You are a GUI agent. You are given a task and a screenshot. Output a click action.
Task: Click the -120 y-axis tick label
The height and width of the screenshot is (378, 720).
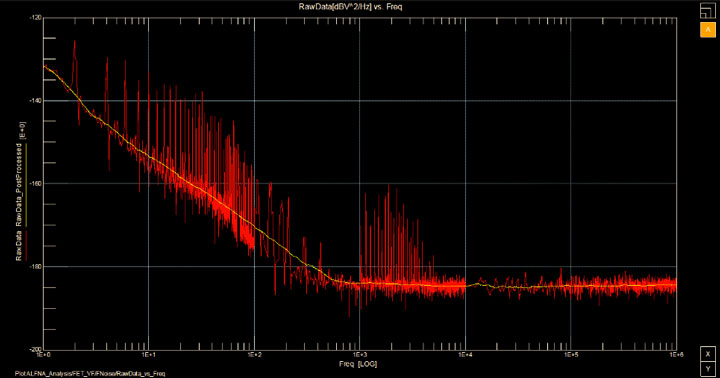tap(35, 18)
